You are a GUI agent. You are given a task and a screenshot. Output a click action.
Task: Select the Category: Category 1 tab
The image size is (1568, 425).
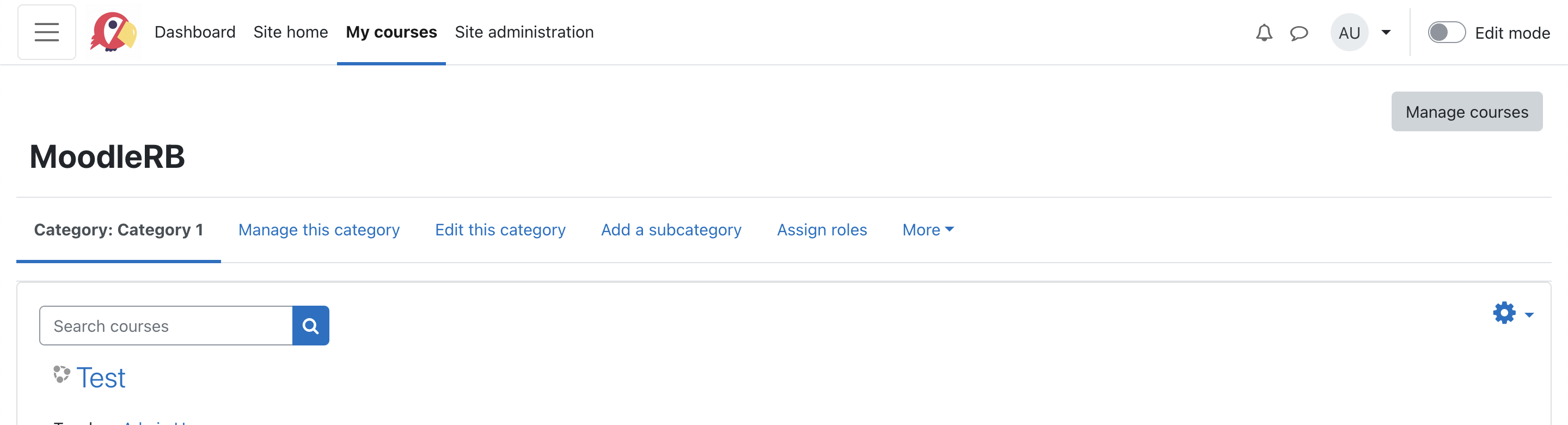[119, 230]
